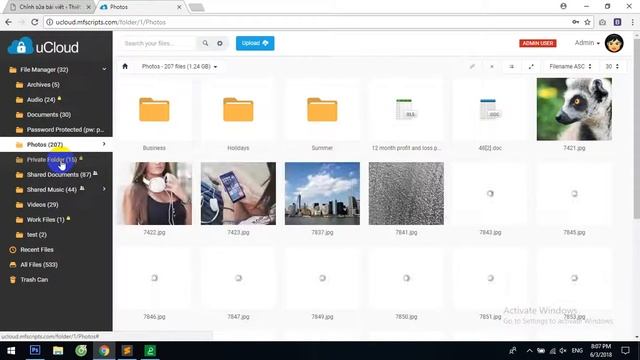This screenshot has height=360, width=640.
Task: Open the Private Folder (15)
Action: 51,160
